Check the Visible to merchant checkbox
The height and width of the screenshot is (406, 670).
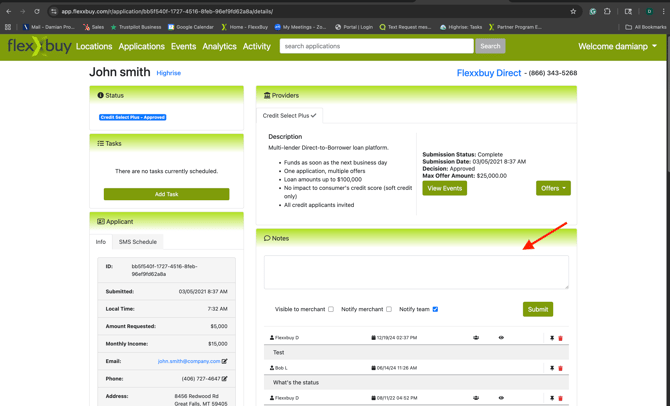pos(331,309)
